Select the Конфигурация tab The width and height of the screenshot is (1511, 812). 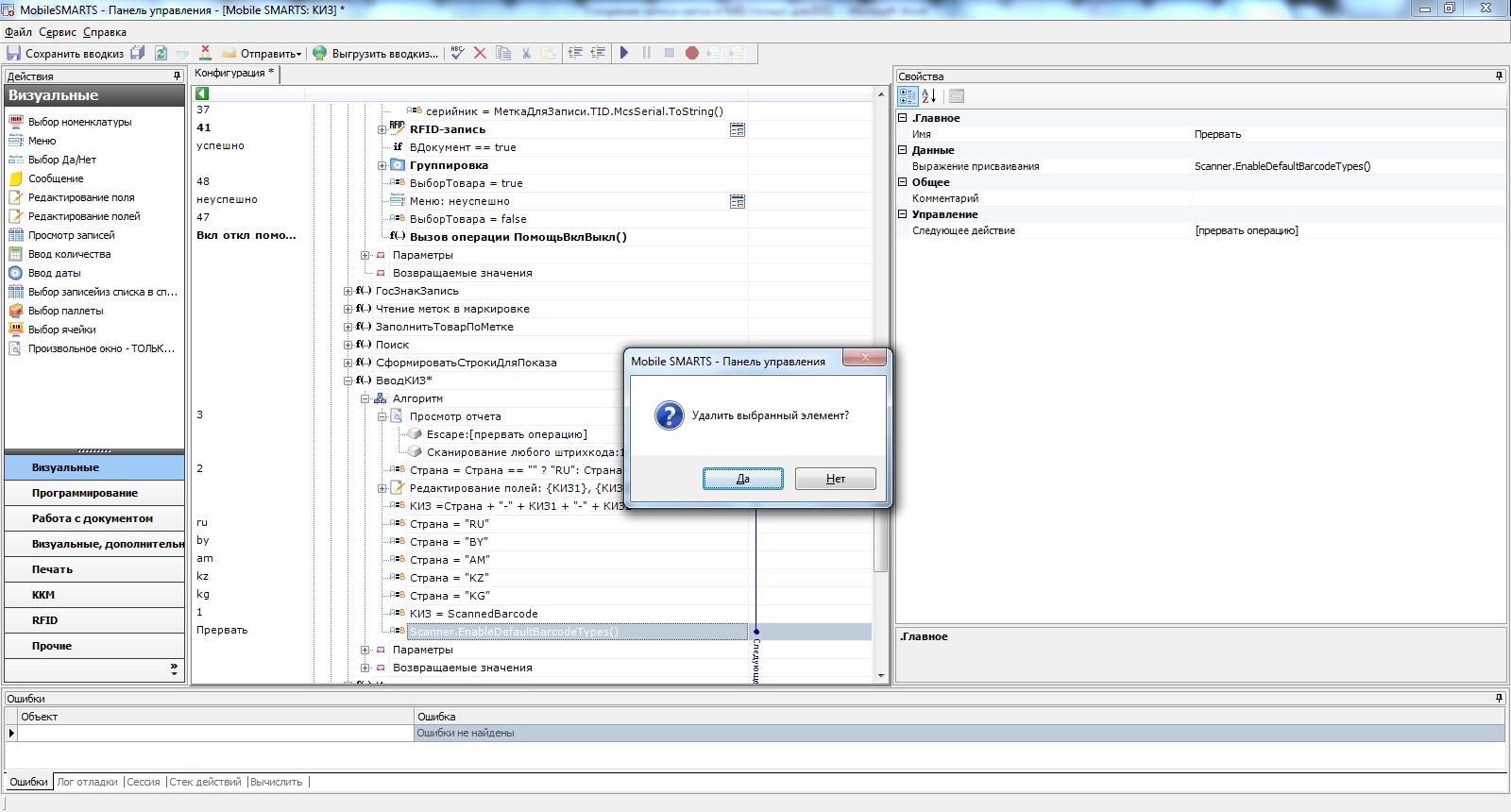coord(233,73)
